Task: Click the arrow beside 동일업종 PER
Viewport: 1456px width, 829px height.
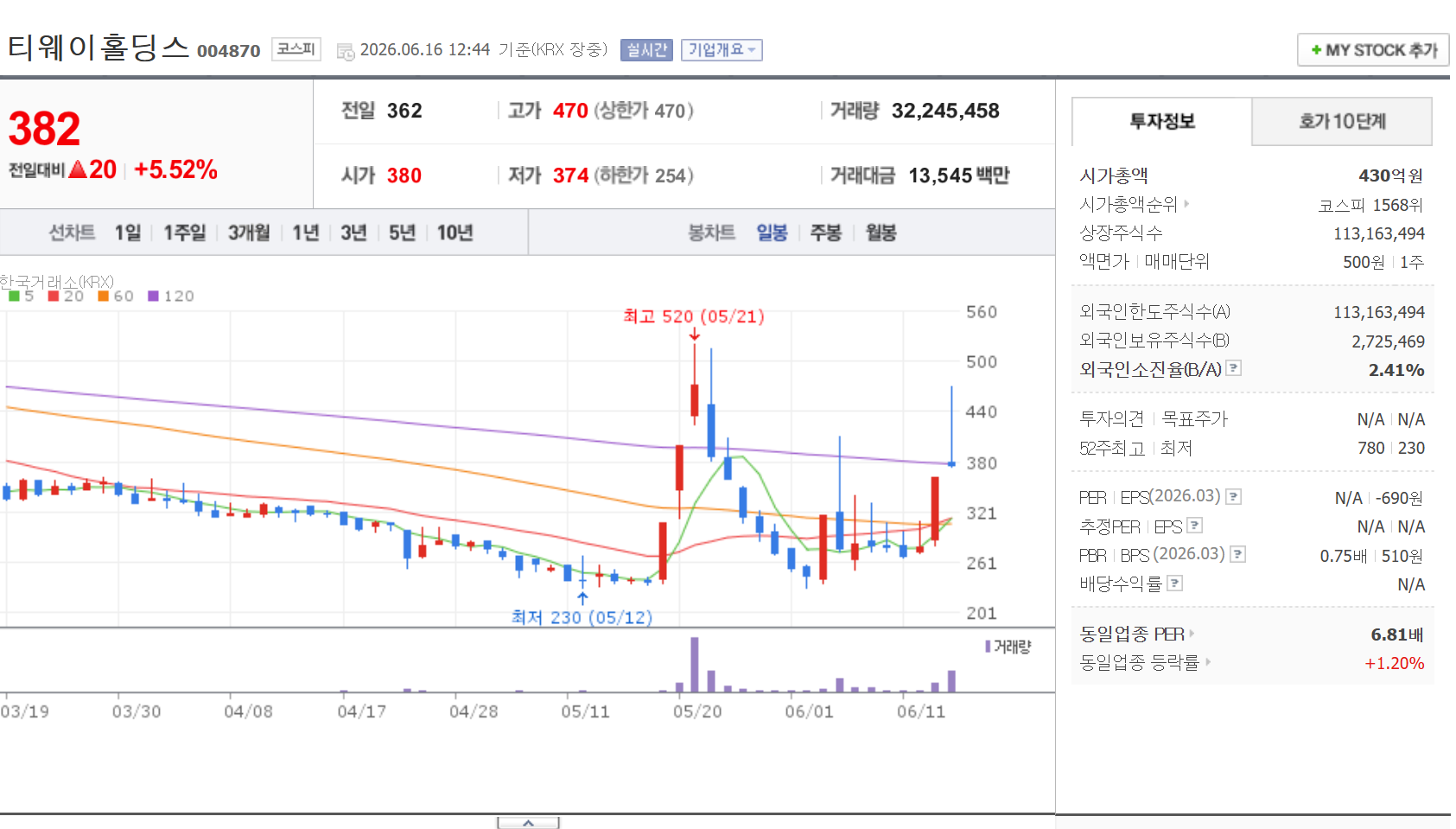Action: coord(1192,634)
